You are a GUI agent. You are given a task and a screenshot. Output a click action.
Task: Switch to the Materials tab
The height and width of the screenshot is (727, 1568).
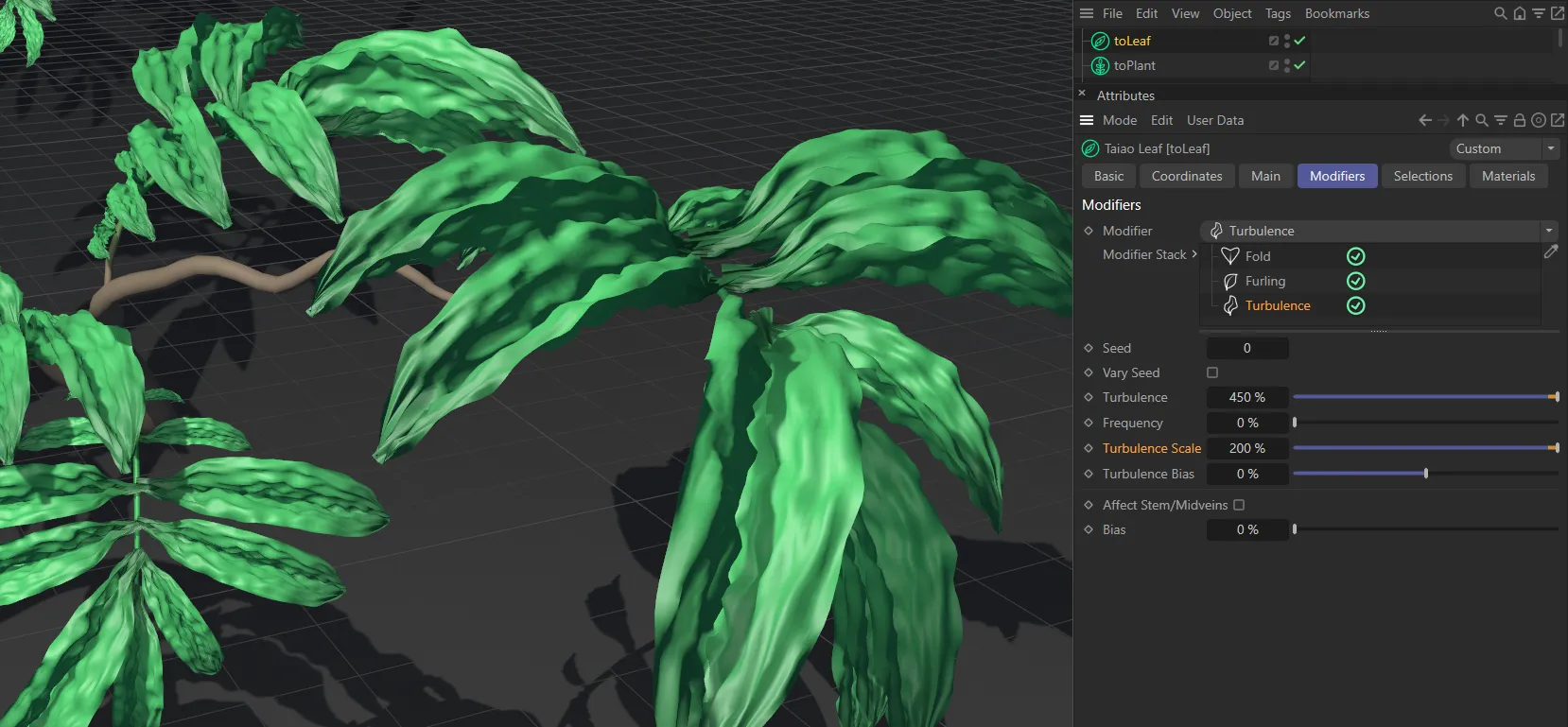(x=1508, y=176)
